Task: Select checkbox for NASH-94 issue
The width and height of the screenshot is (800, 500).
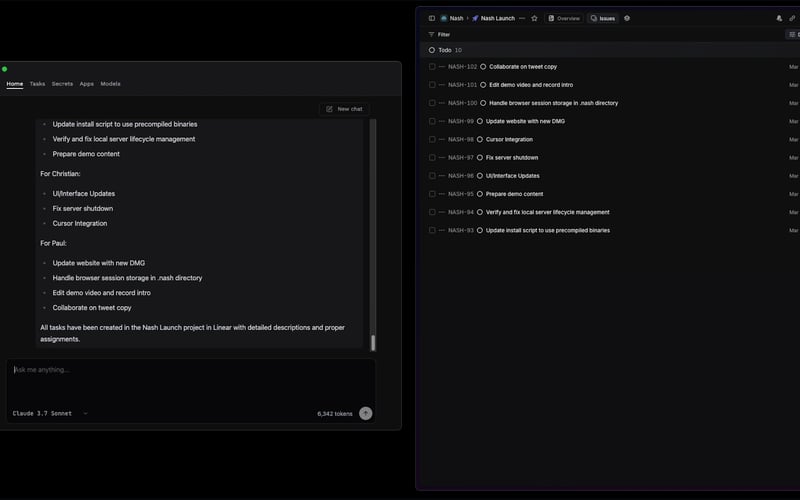Action: pos(432,212)
